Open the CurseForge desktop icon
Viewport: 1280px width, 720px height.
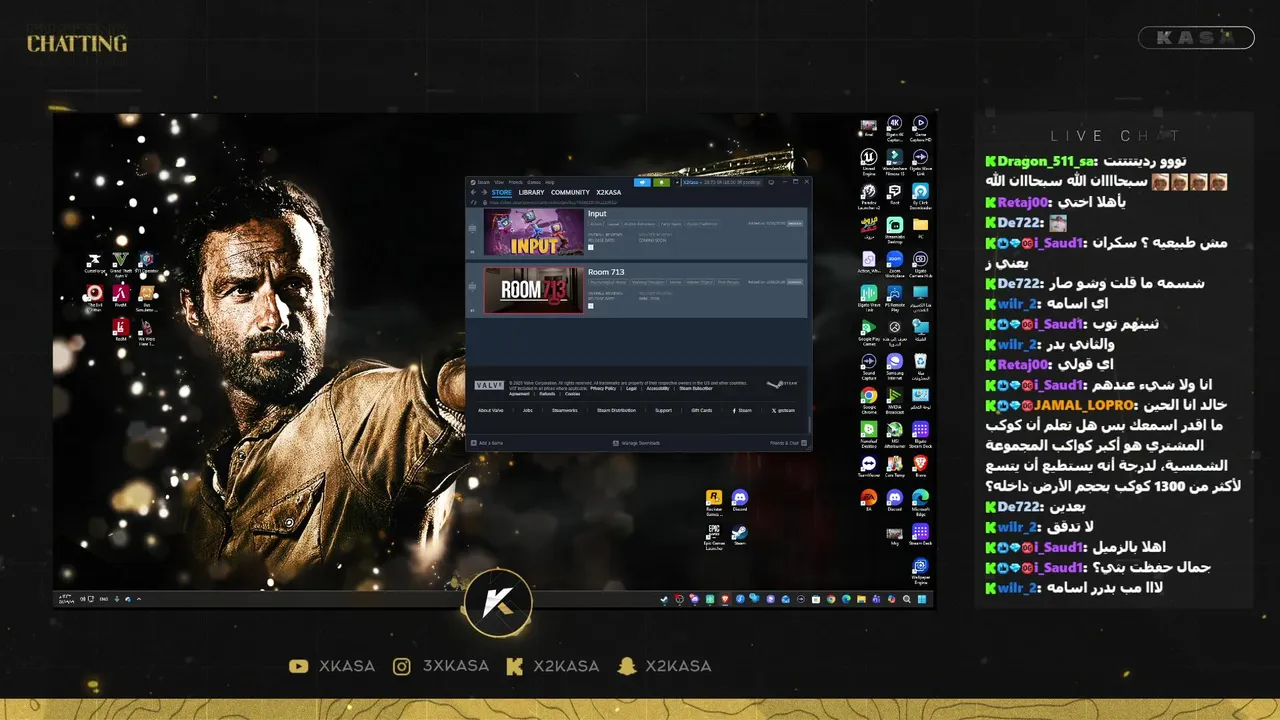click(96, 260)
